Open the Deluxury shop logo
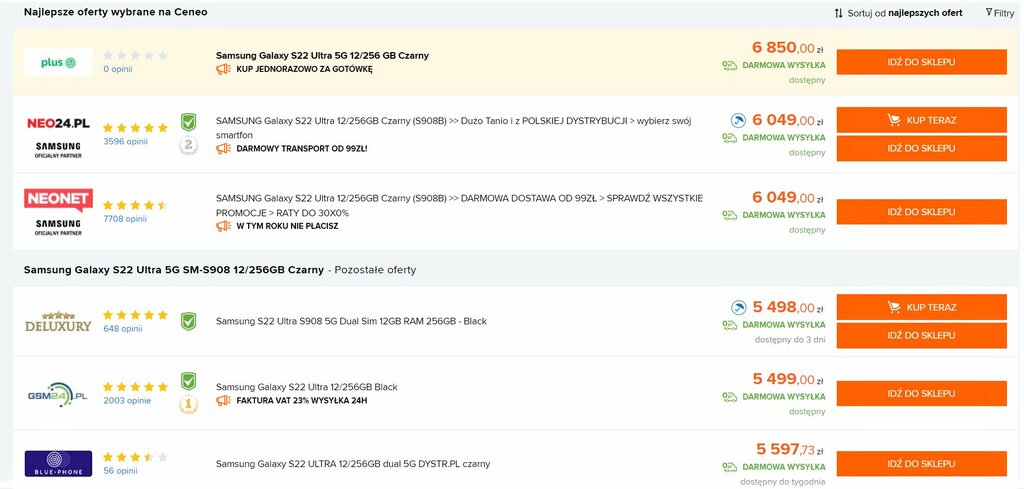 [x=58, y=321]
